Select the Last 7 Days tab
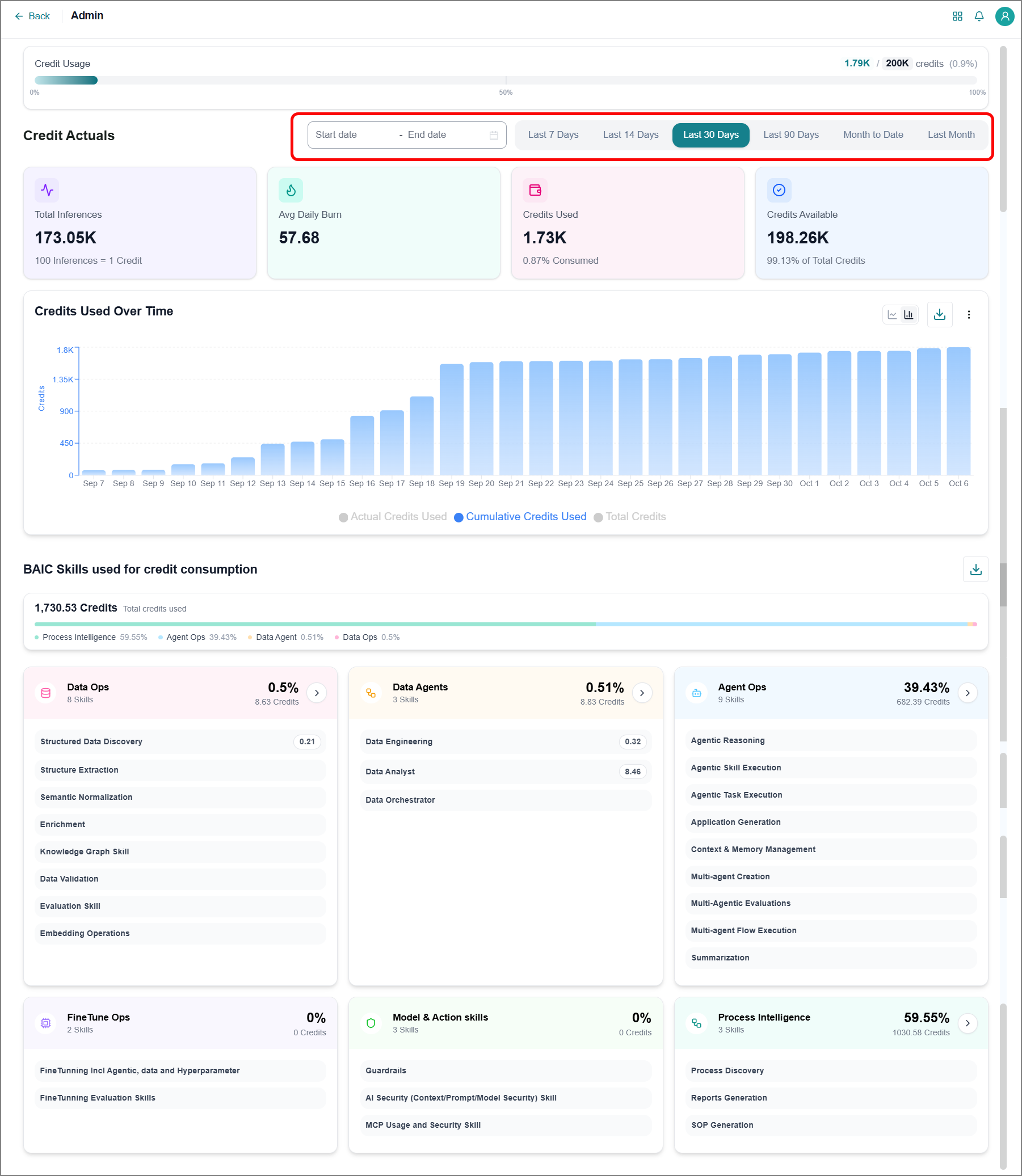 (x=553, y=135)
